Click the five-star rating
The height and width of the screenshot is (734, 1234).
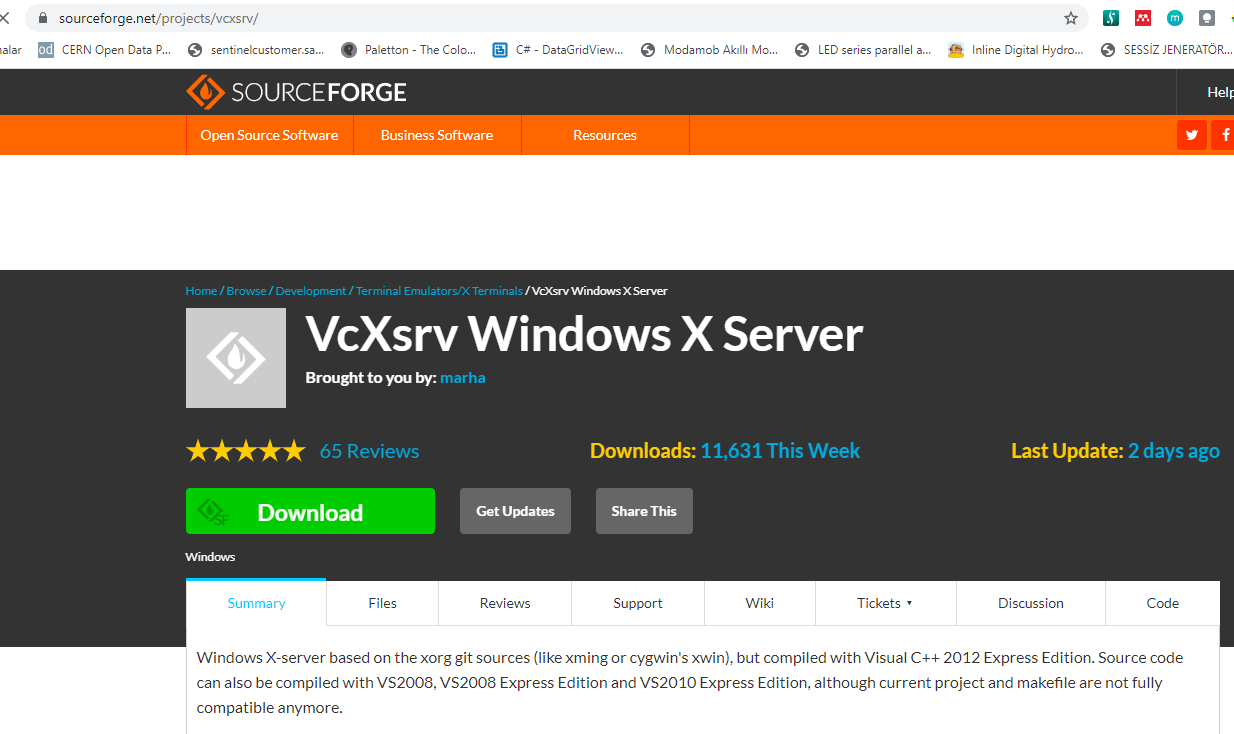pos(245,451)
